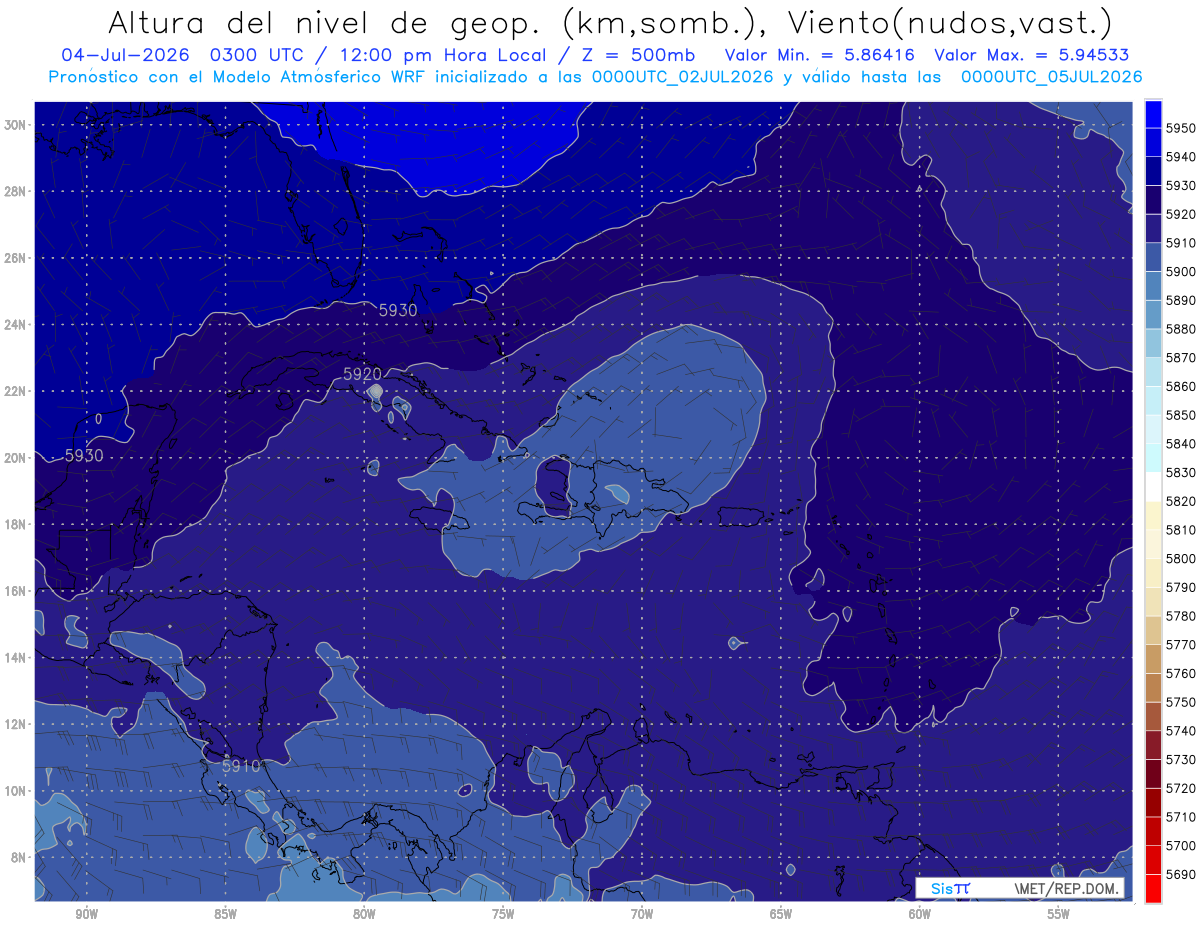Click color bar label '5780'
The width and height of the screenshot is (1200, 927).
(1181, 616)
